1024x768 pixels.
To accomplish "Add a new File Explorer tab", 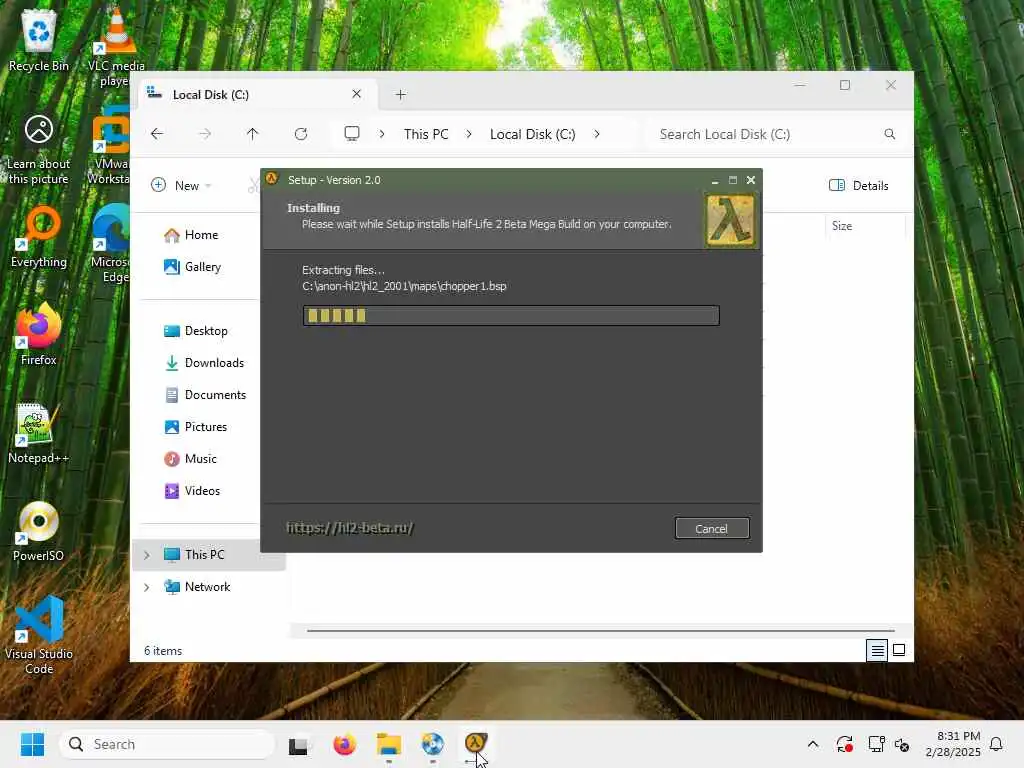I will pyautogui.click(x=401, y=95).
